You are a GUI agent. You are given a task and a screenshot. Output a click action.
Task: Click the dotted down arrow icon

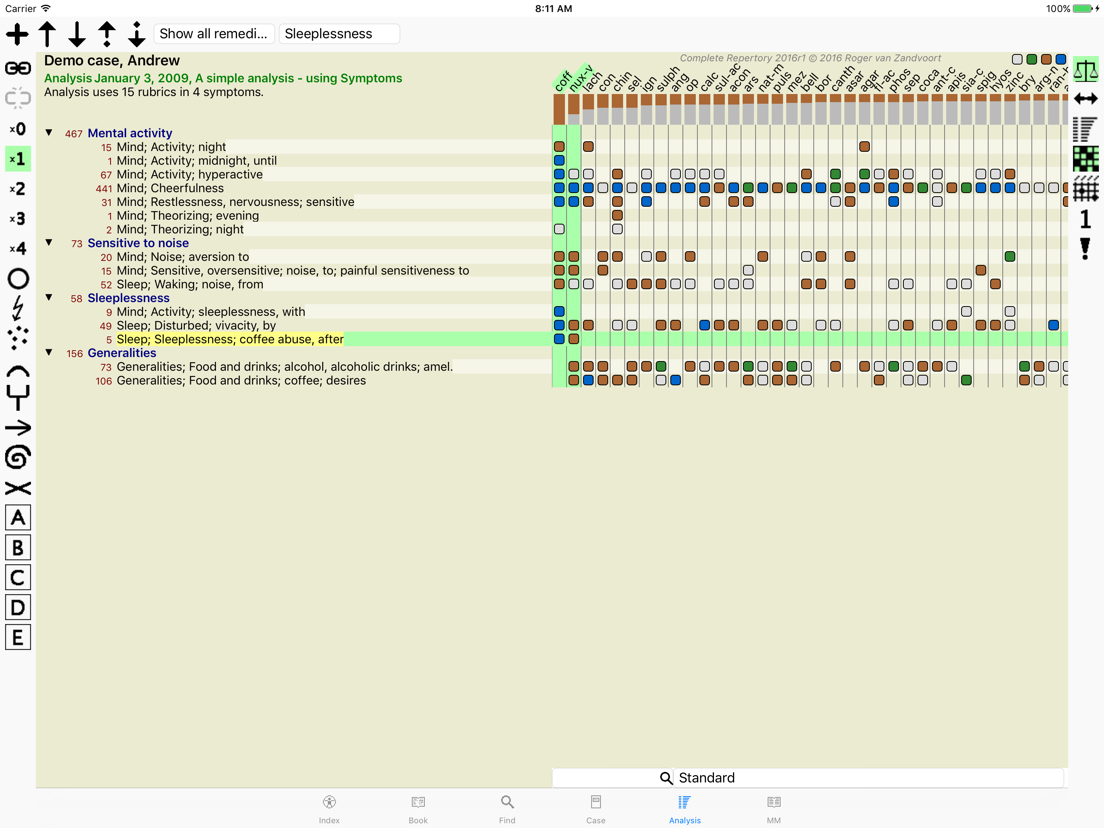[137, 34]
